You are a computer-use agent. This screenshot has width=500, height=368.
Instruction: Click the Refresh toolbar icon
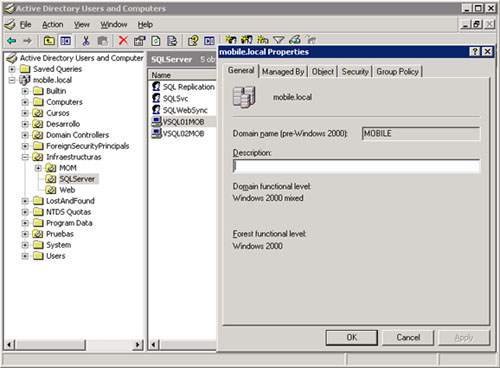(x=156, y=41)
